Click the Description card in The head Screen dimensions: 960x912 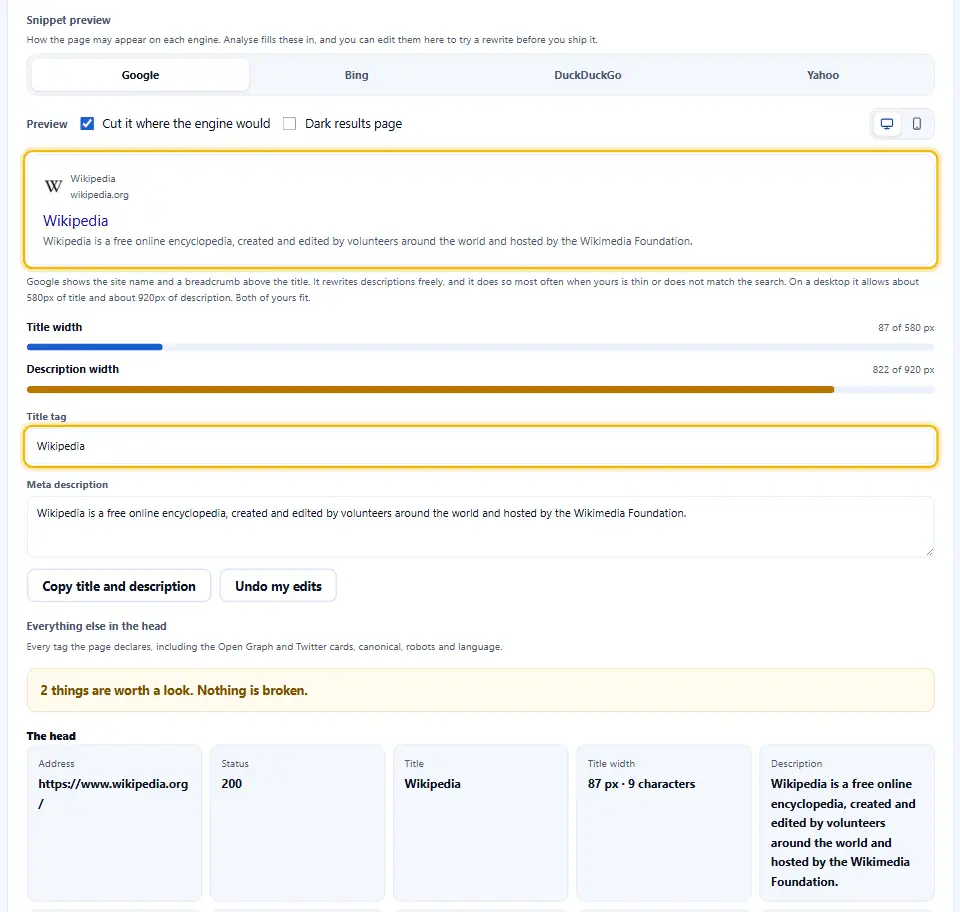(x=847, y=823)
